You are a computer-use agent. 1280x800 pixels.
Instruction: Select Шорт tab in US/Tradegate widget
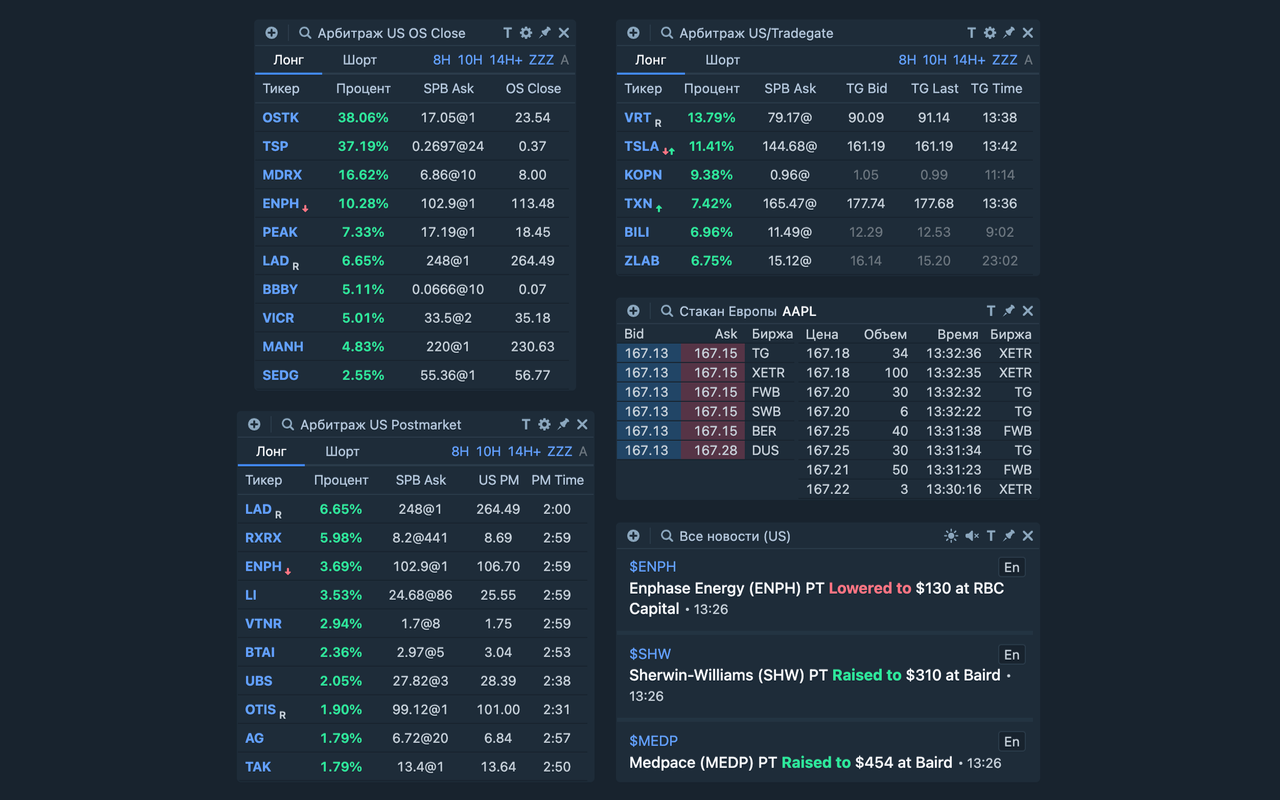[x=722, y=60]
